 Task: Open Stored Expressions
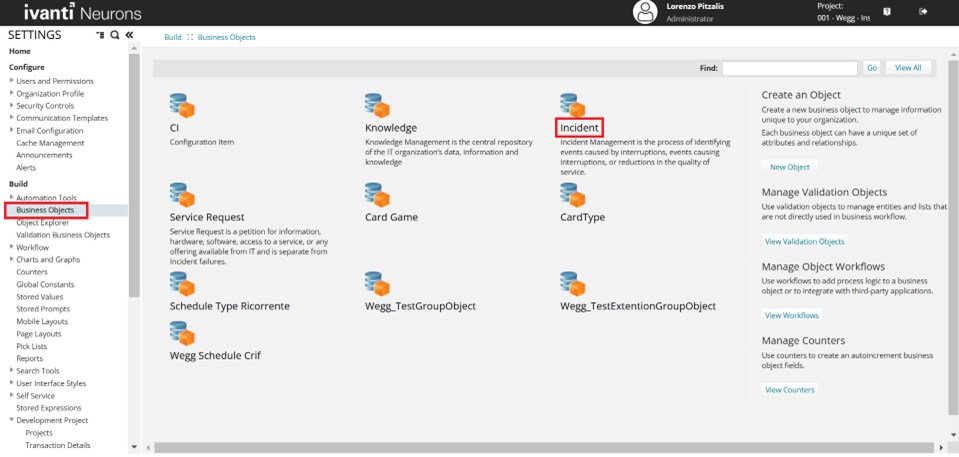tap(49, 408)
